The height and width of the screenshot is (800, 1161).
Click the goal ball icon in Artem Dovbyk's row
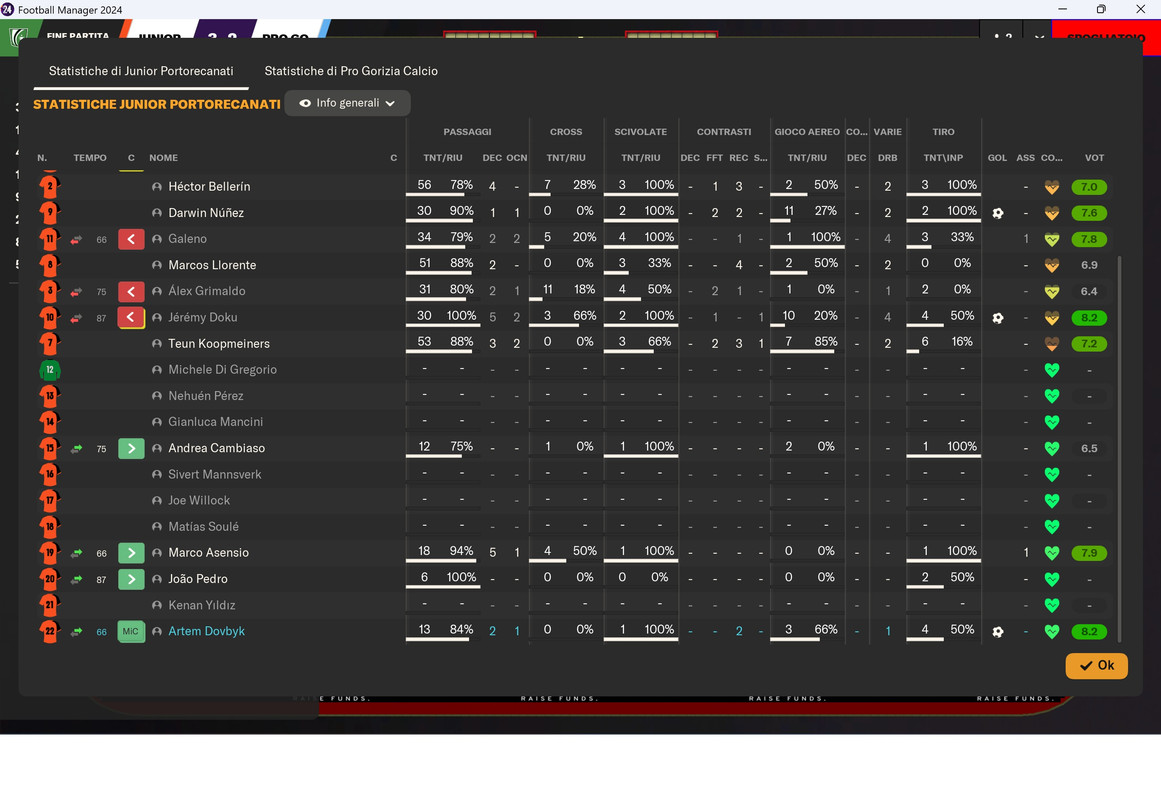(997, 632)
